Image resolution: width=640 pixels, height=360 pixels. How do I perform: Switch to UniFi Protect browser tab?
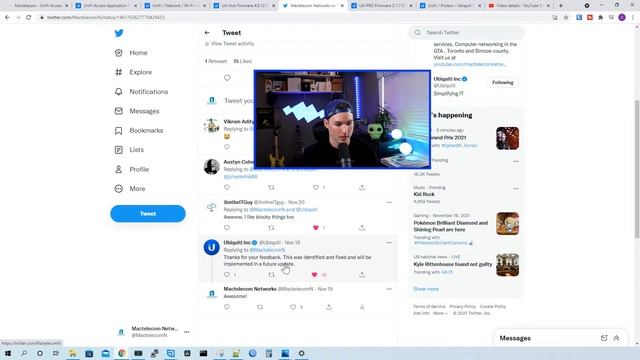pyautogui.click(x=450, y=6)
